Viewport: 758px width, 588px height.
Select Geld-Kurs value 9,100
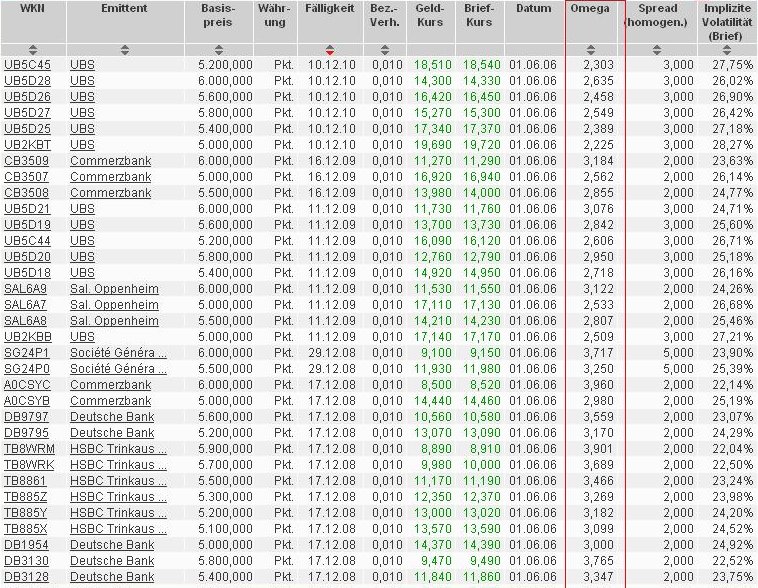(437, 353)
